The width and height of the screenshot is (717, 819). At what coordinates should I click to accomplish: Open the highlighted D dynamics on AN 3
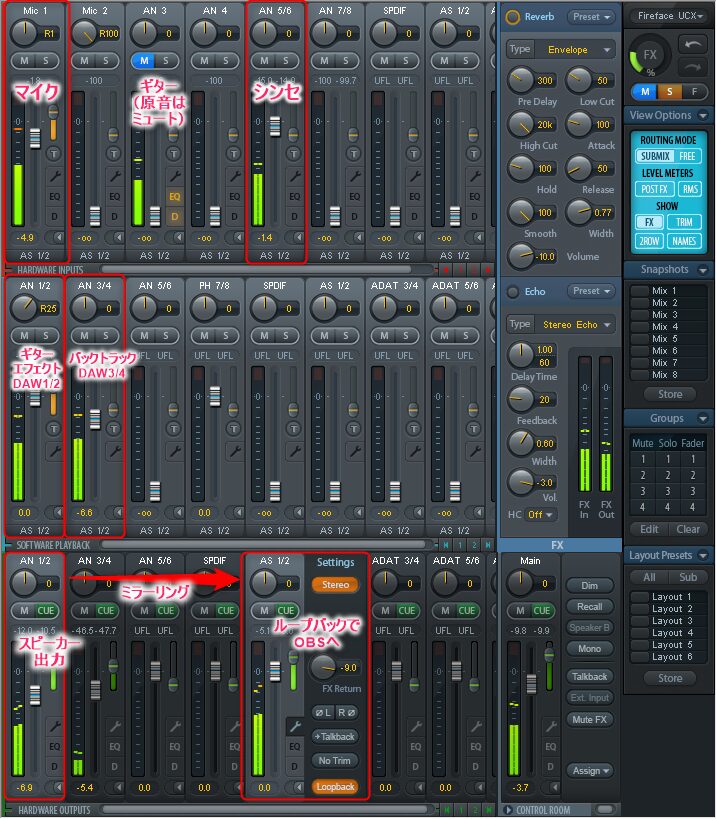coord(174,216)
